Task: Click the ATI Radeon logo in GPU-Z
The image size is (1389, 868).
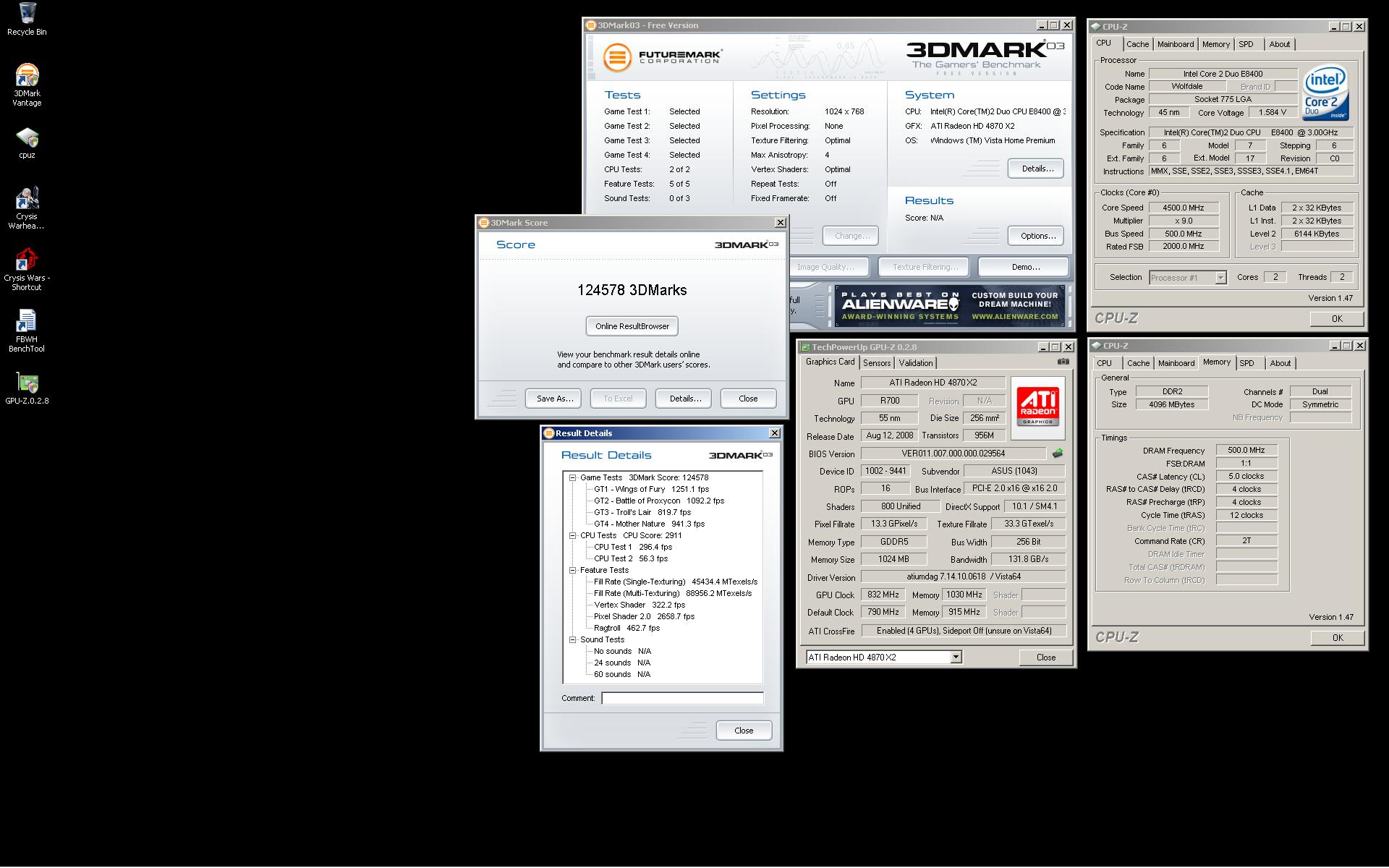Action: 1037,408
